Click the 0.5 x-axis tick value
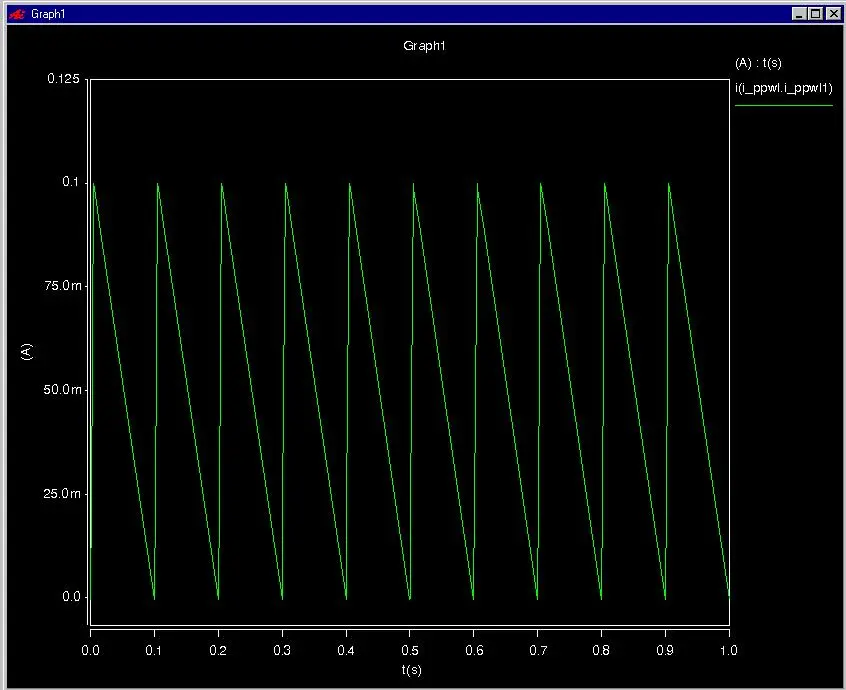This screenshot has width=846, height=690. (x=410, y=651)
